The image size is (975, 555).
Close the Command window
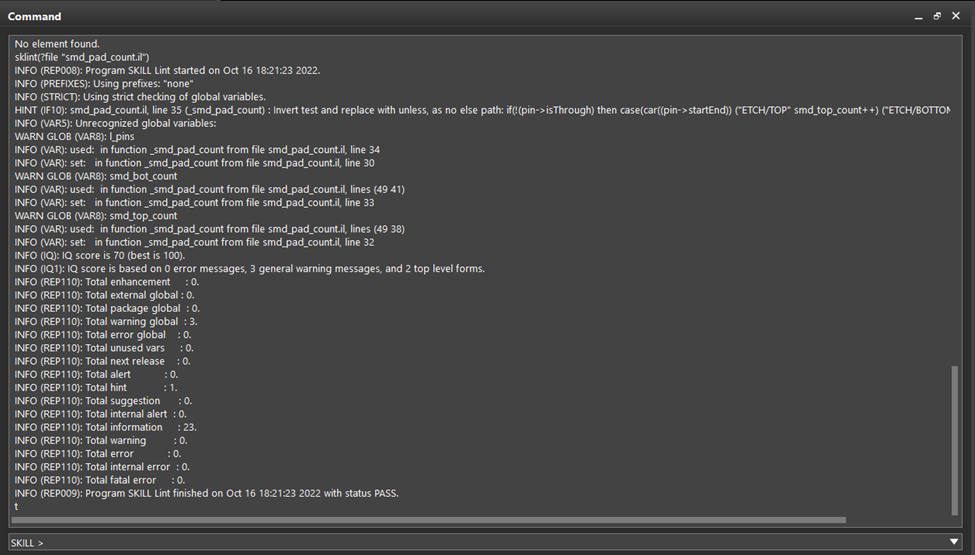(x=956, y=16)
